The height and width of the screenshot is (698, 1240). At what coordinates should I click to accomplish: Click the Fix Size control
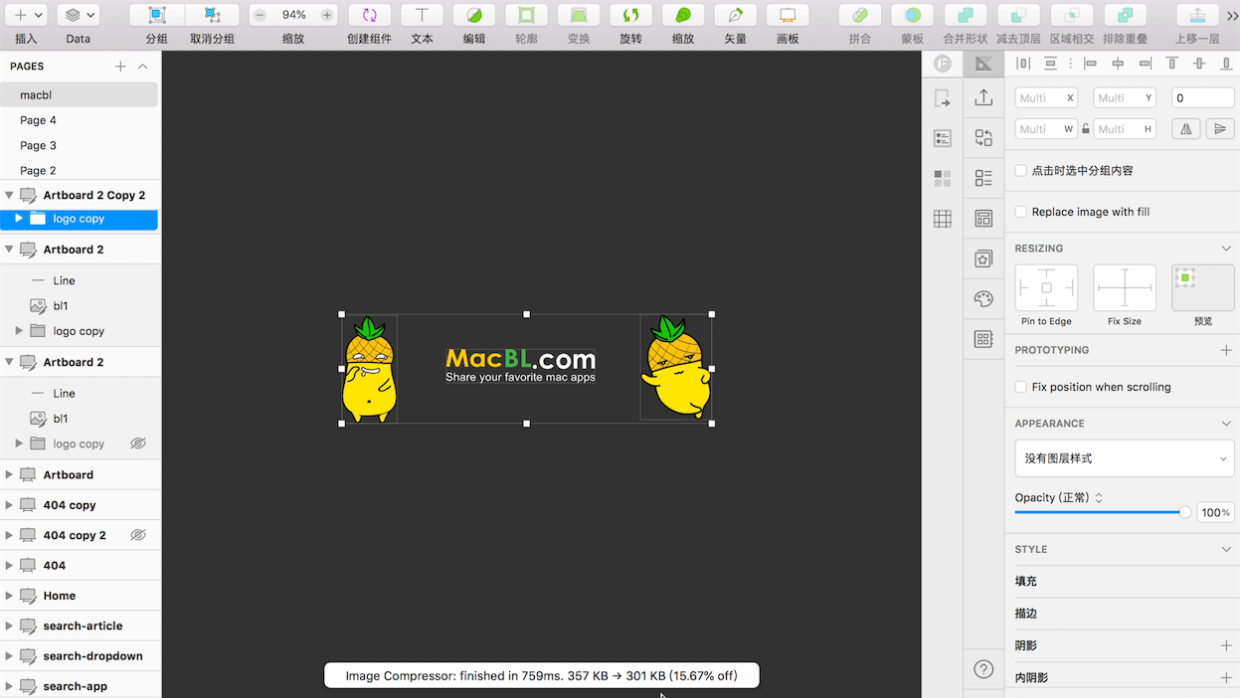(1125, 288)
